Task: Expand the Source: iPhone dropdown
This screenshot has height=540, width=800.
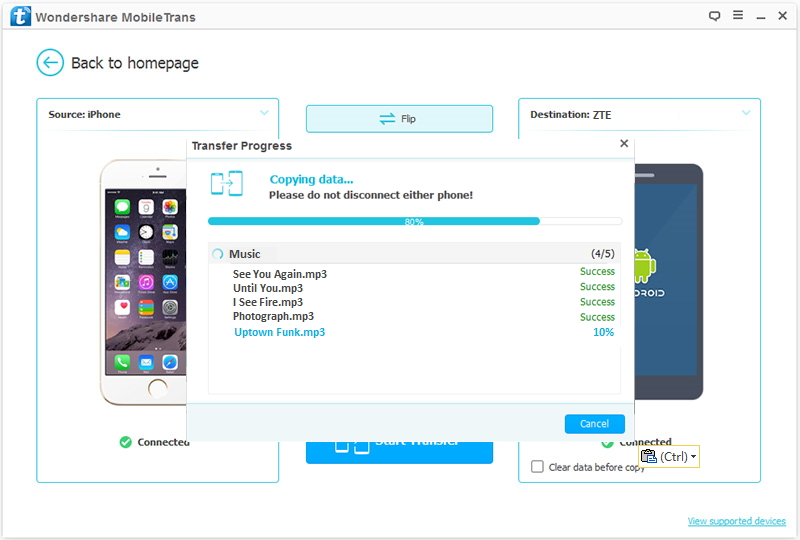Action: click(x=264, y=113)
